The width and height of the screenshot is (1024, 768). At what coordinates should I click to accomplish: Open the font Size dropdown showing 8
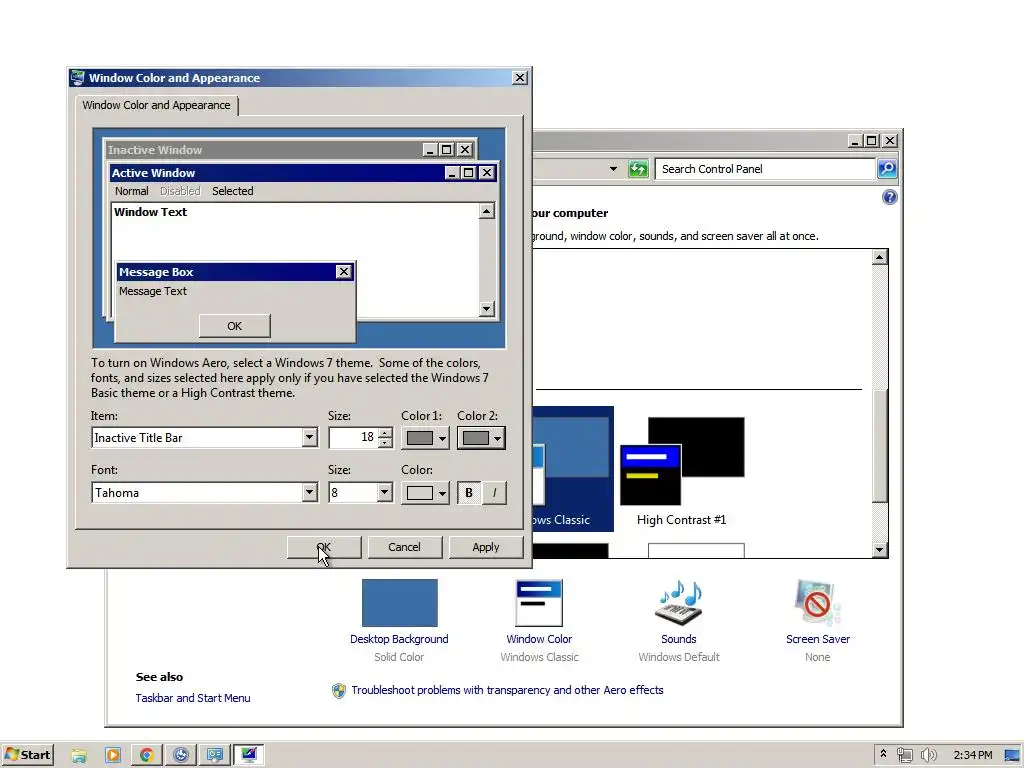pos(385,492)
